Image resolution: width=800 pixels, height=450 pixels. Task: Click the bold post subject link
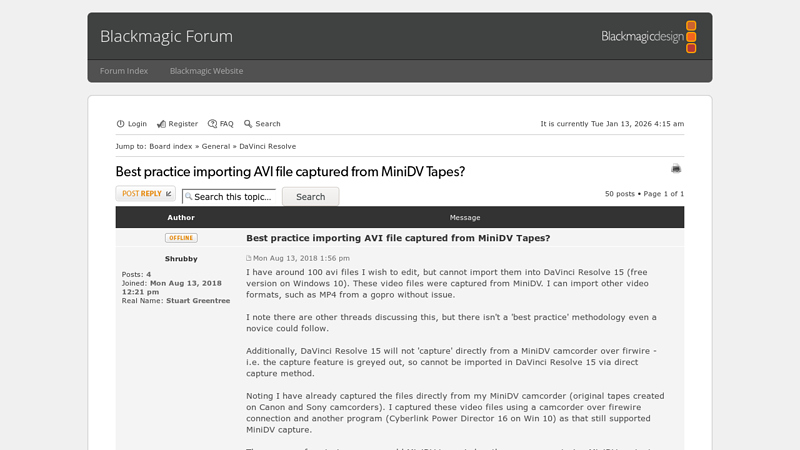pyautogui.click(x=398, y=238)
